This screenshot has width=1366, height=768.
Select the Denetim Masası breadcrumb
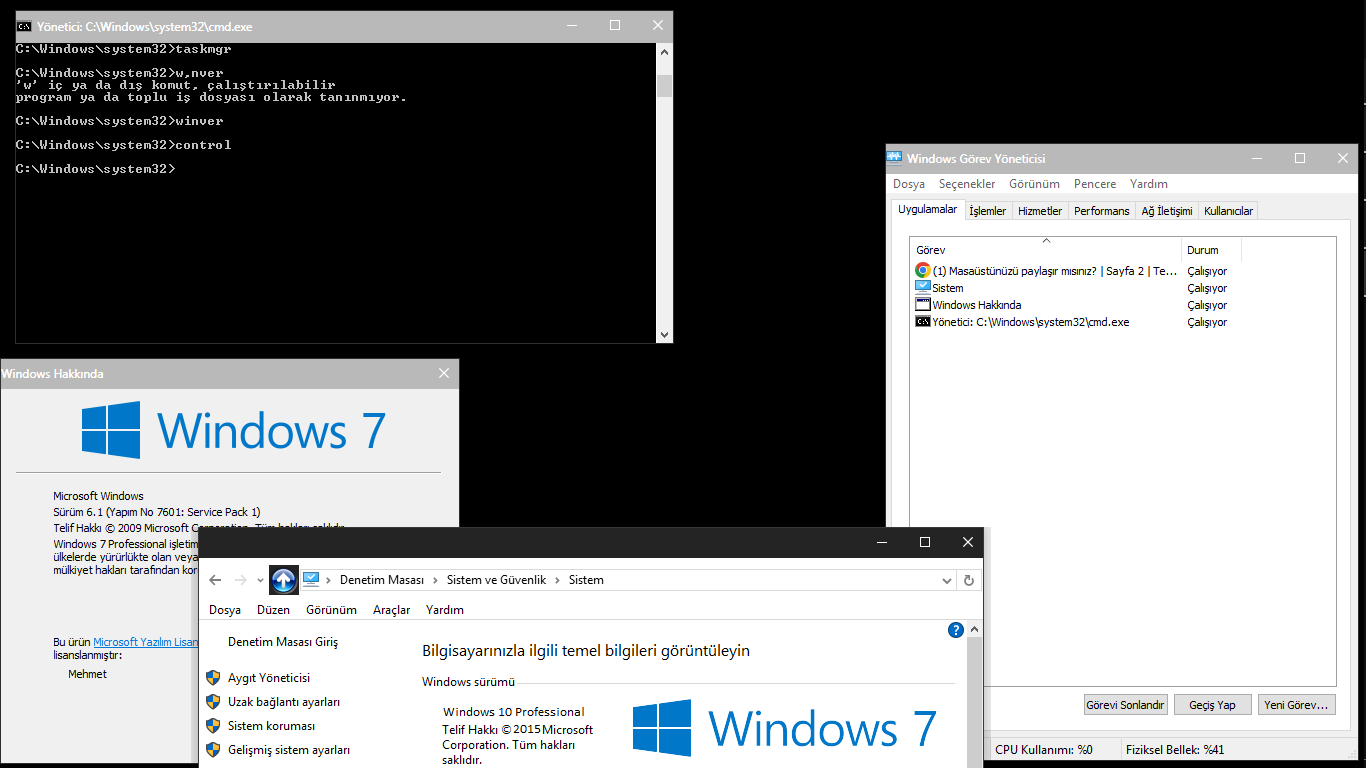click(382, 580)
